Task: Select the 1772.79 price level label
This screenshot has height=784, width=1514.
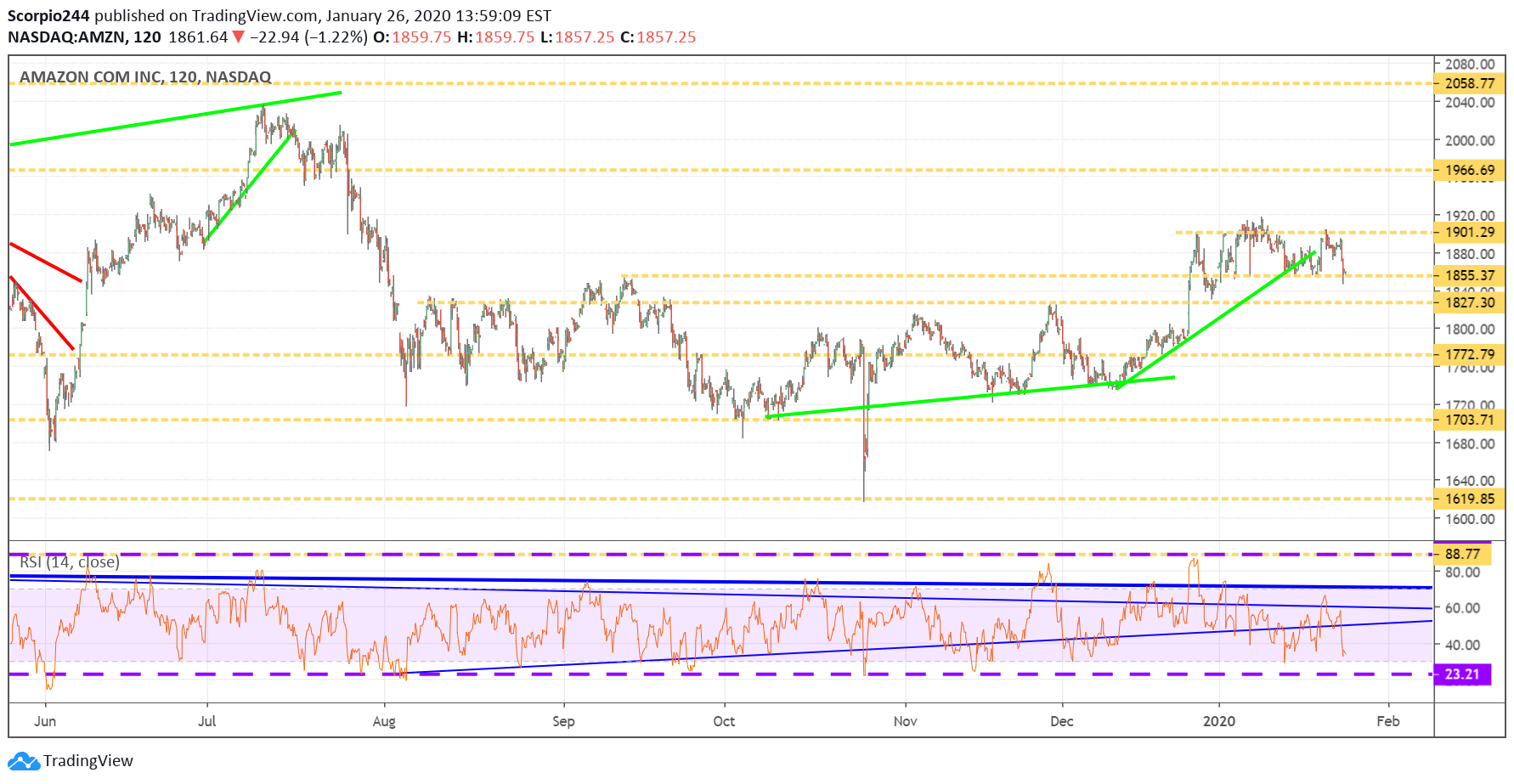Action: pos(1470,354)
